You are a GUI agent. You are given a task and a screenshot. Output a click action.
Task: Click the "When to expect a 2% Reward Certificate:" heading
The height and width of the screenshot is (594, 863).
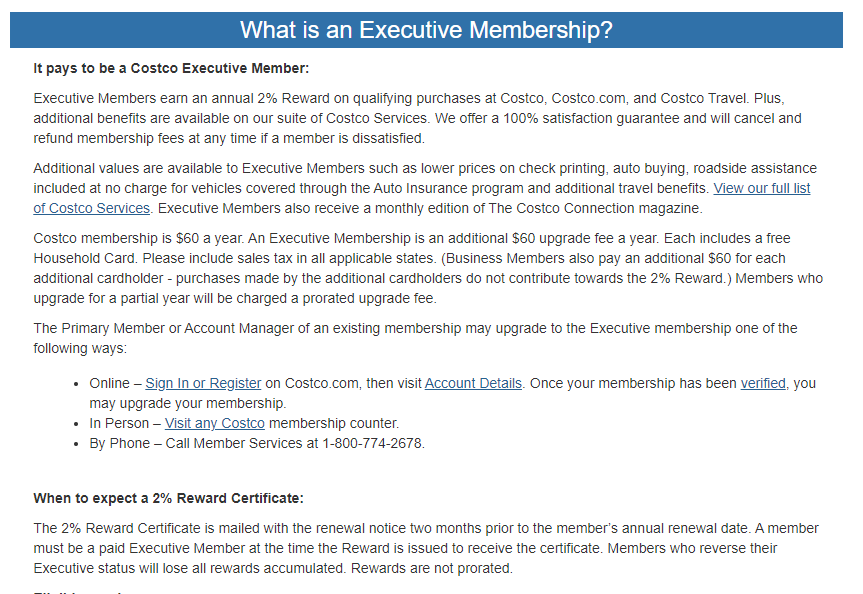[168, 498]
